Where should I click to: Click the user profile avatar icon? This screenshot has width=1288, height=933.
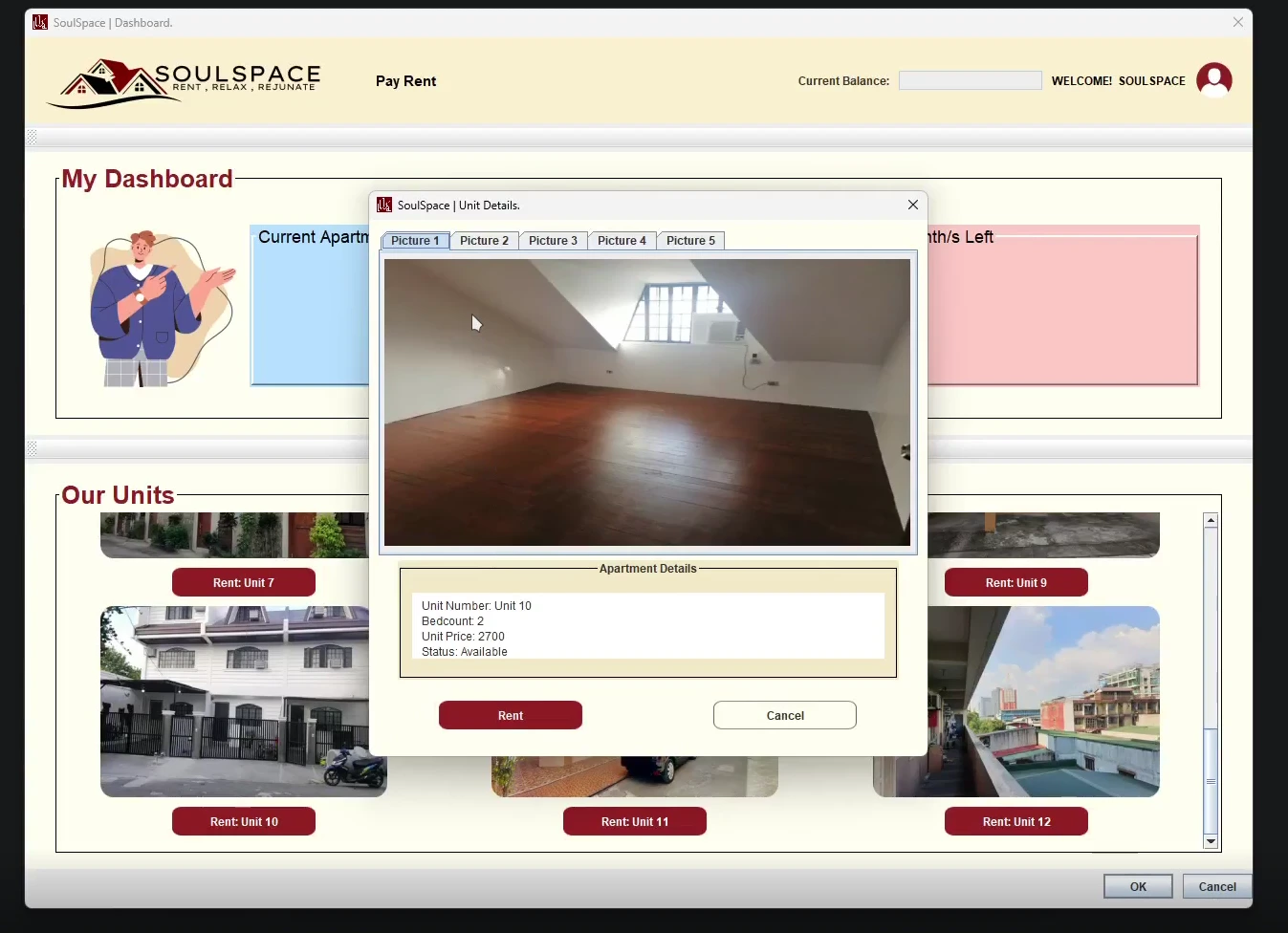(x=1213, y=80)
